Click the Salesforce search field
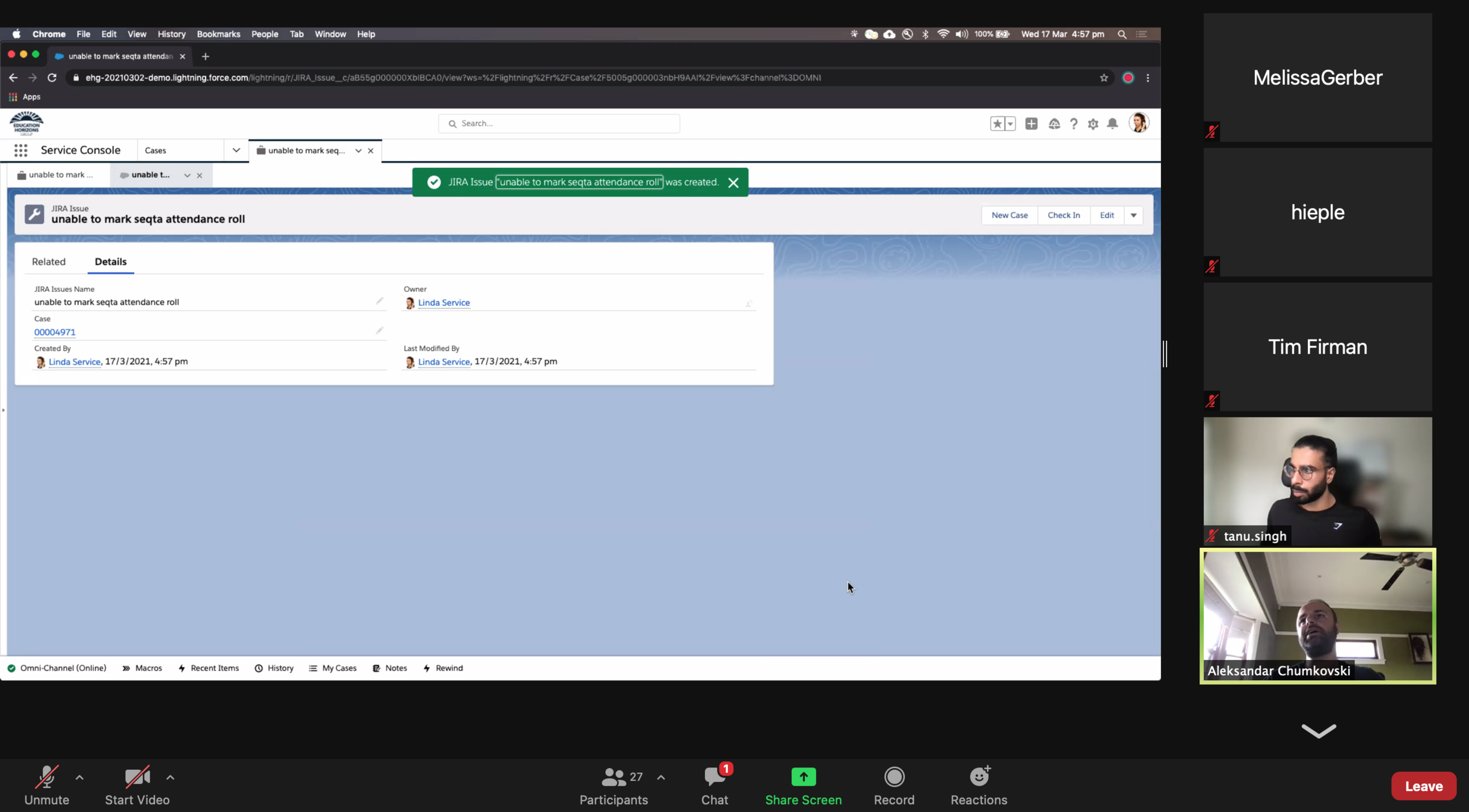 pos(559,123)
